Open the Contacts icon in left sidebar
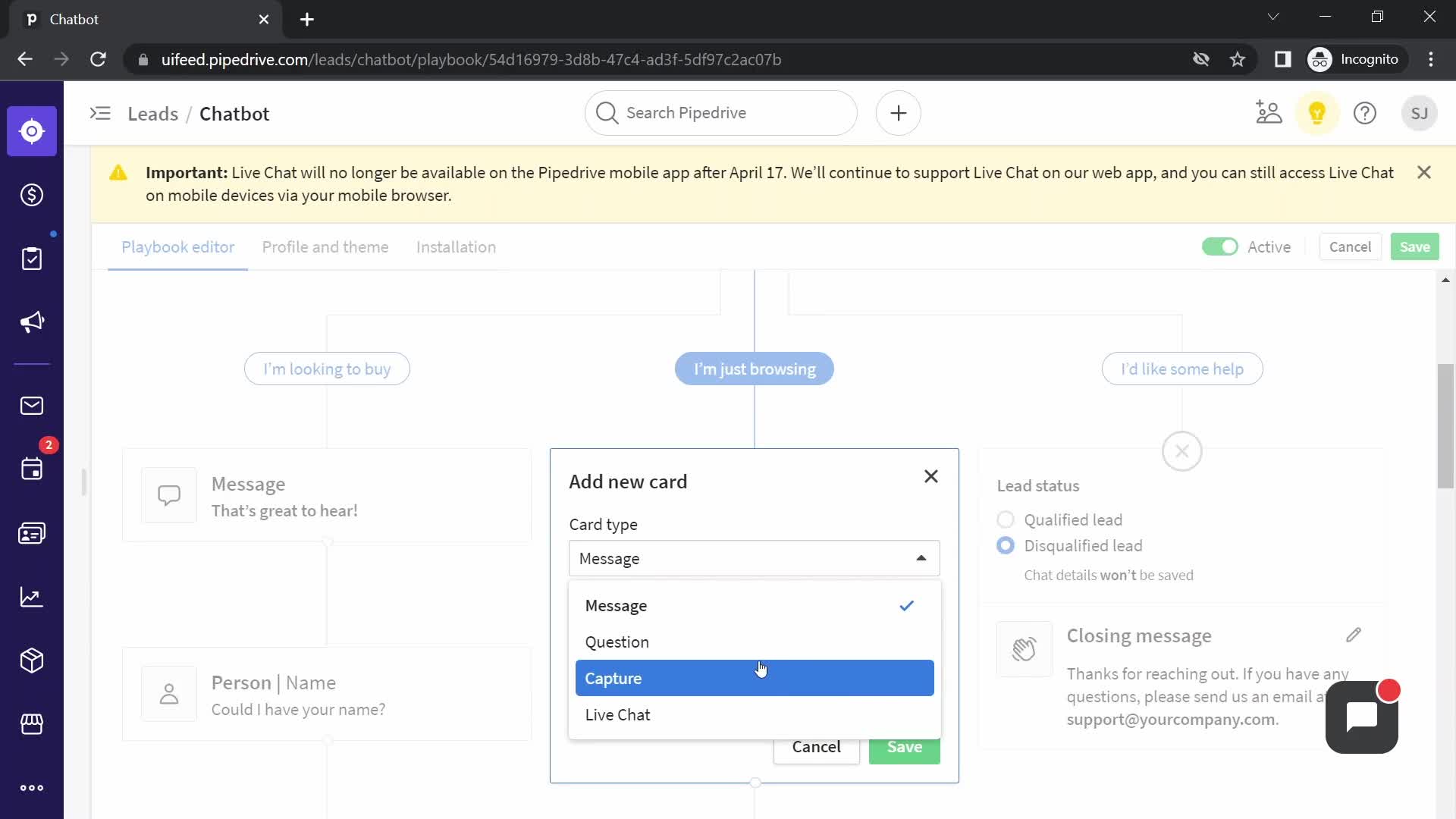 (31, 533)
